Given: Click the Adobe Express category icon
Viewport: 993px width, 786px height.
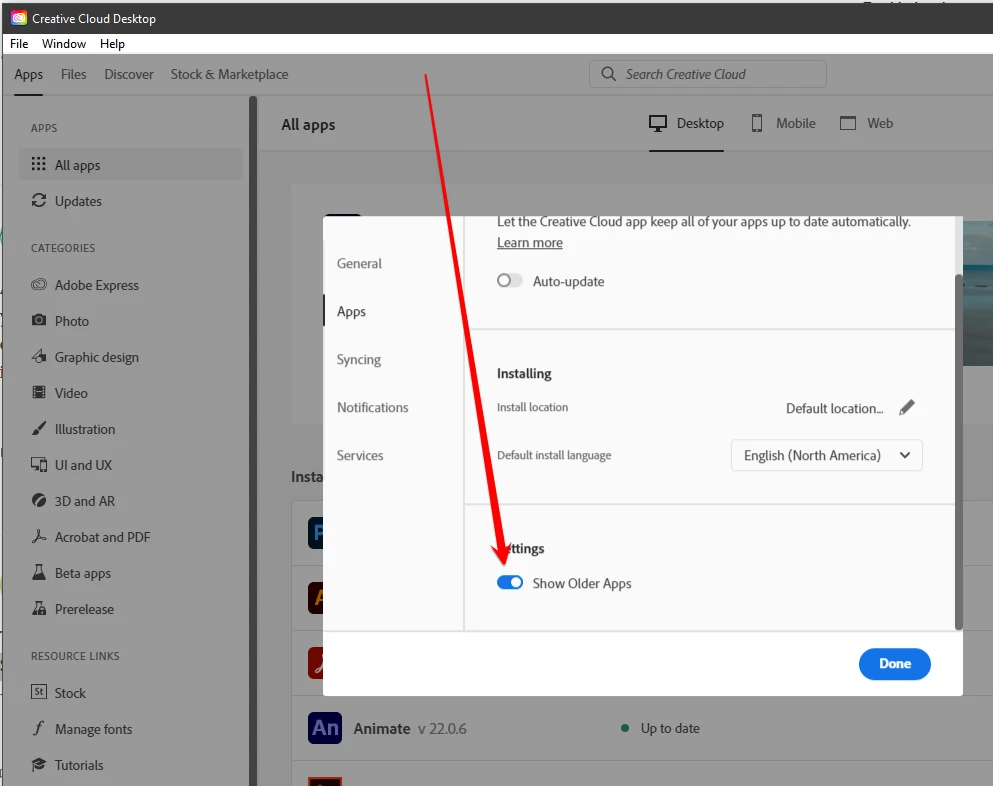Looking at the screenshot, I should (x=39, y=284).
